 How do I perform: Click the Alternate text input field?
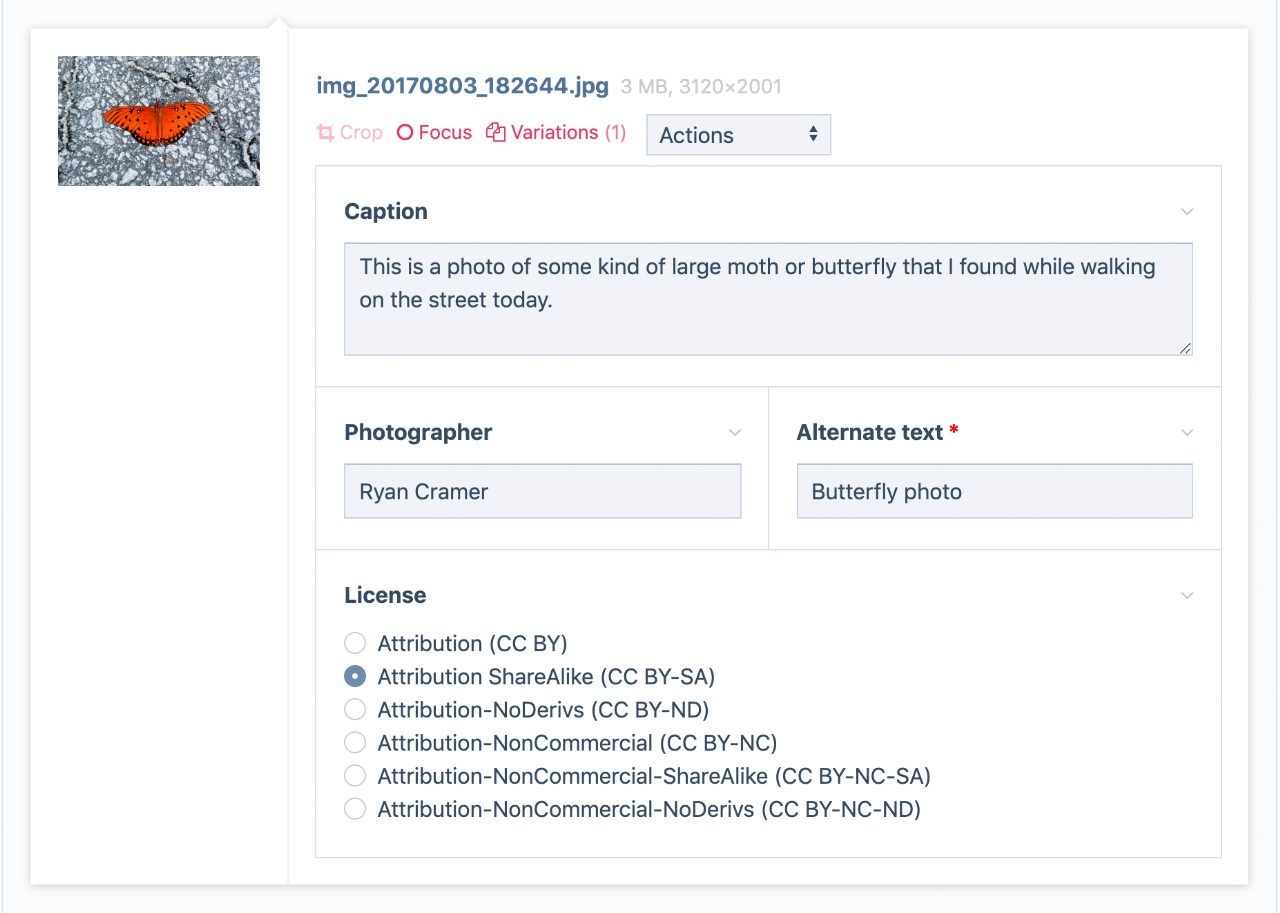click(x=995, y=491)
